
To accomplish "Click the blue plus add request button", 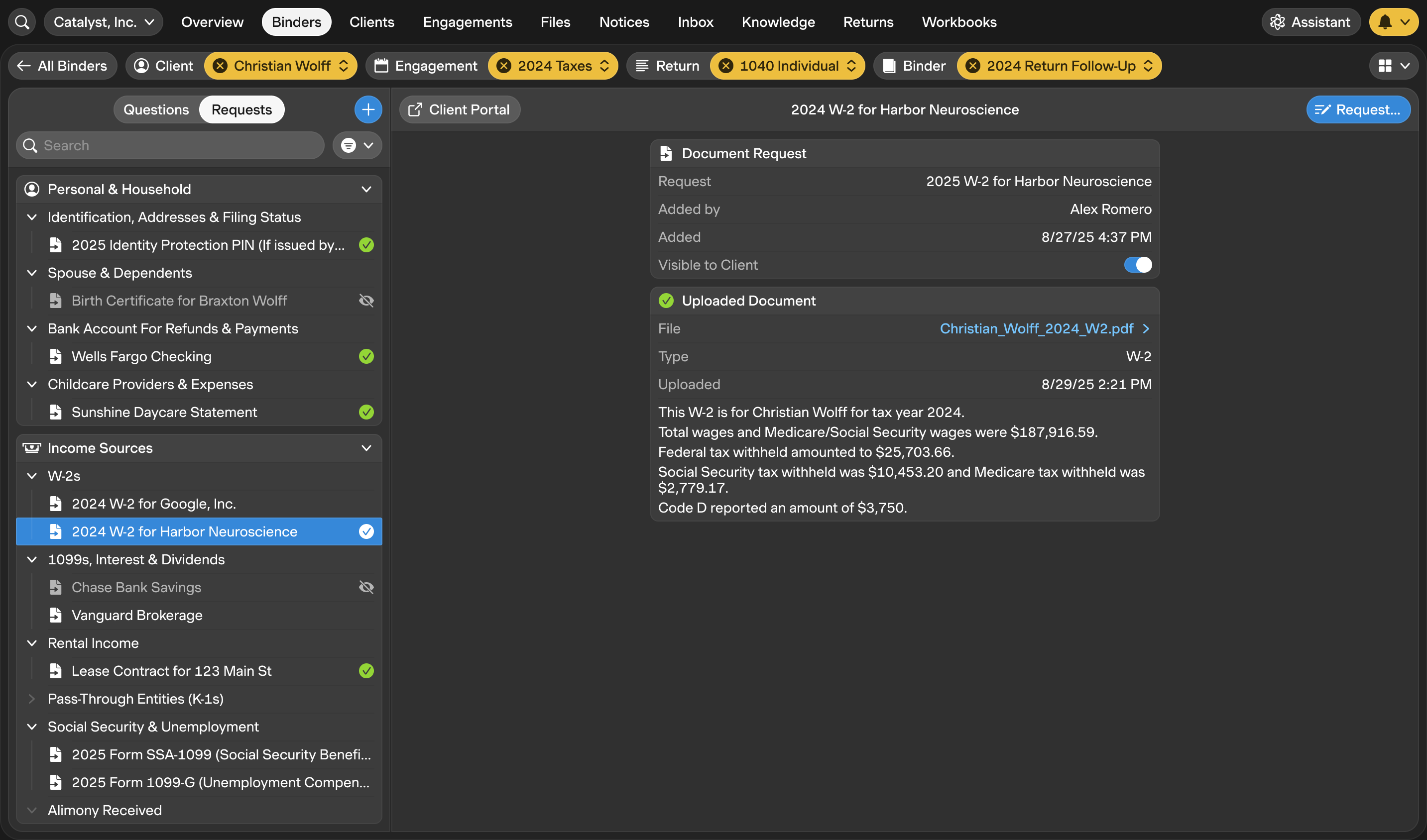I will pyautogui.click(x=368, y=109).
